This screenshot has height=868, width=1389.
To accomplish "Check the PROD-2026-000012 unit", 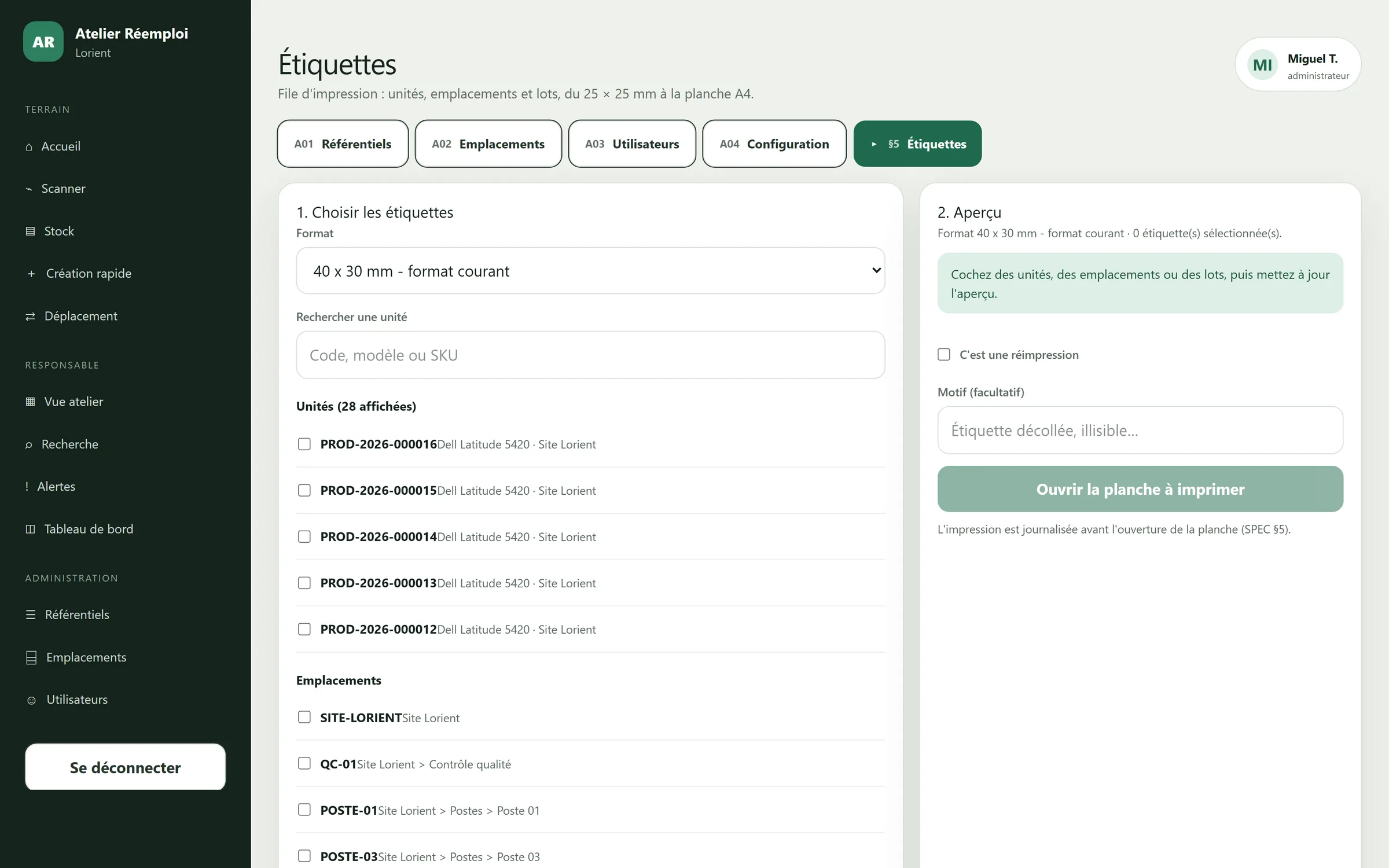I will pos(304,629).
